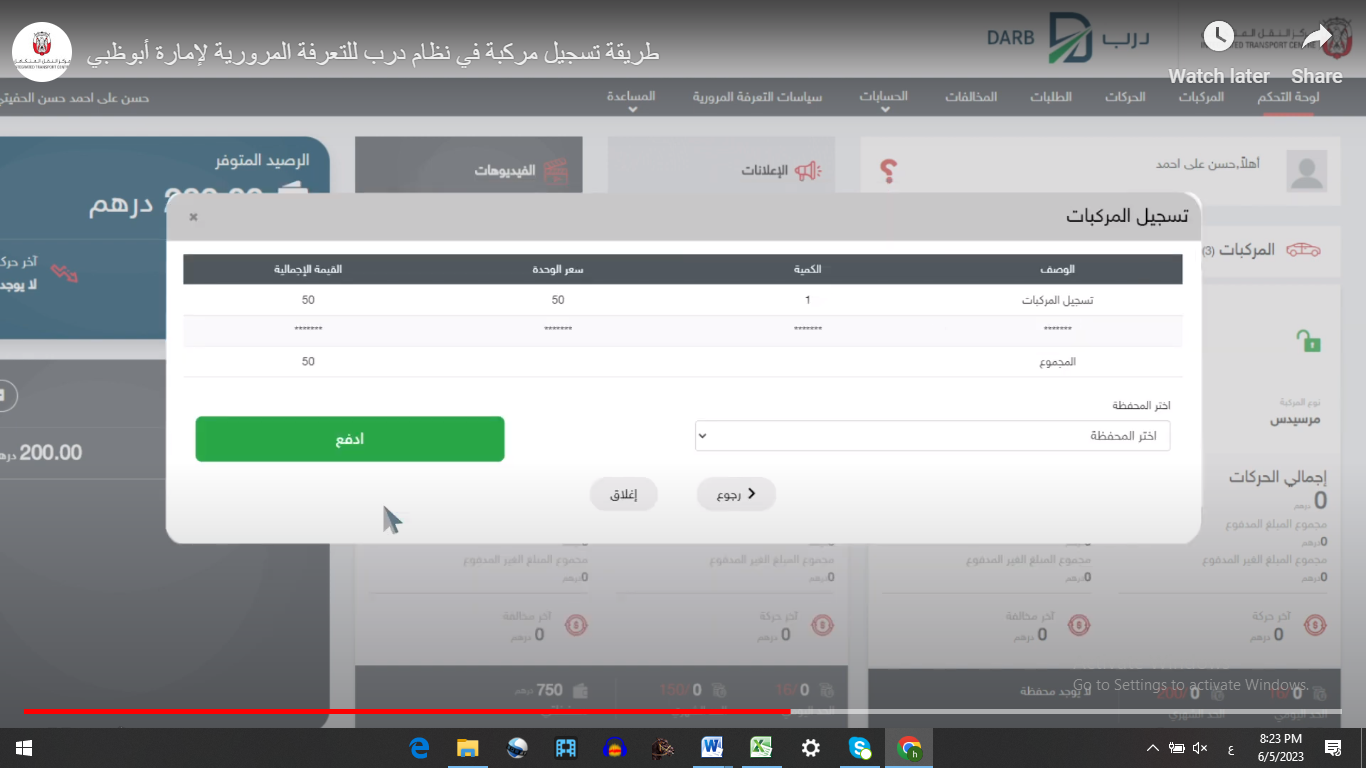The width and height of the screenshot is (1366, 768).
Task: Click the إجمالي الحركات heading
Action: point(1278,477)
